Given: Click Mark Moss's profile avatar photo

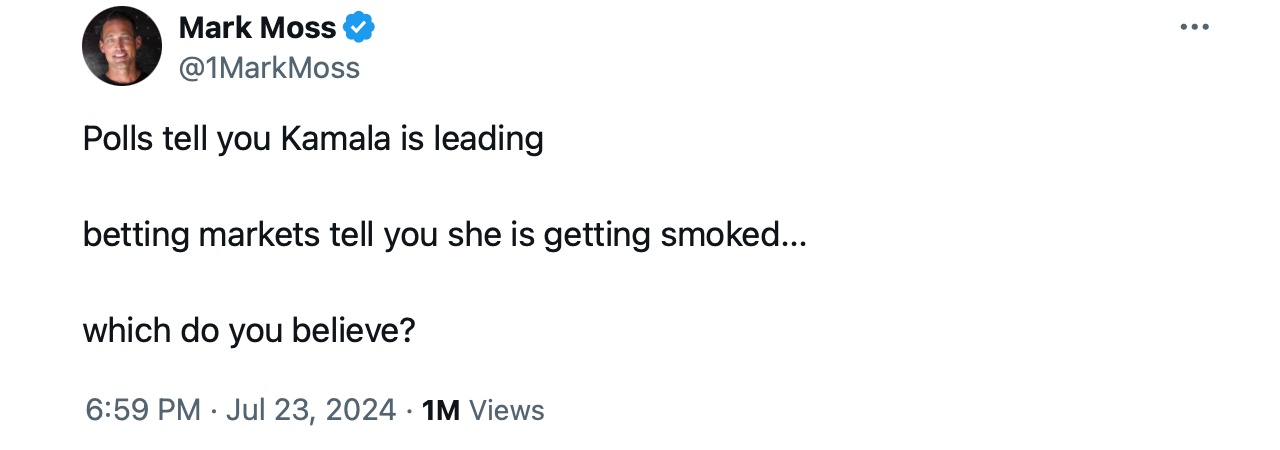Looking at the screenshot, I should click(x=122, y=46).
